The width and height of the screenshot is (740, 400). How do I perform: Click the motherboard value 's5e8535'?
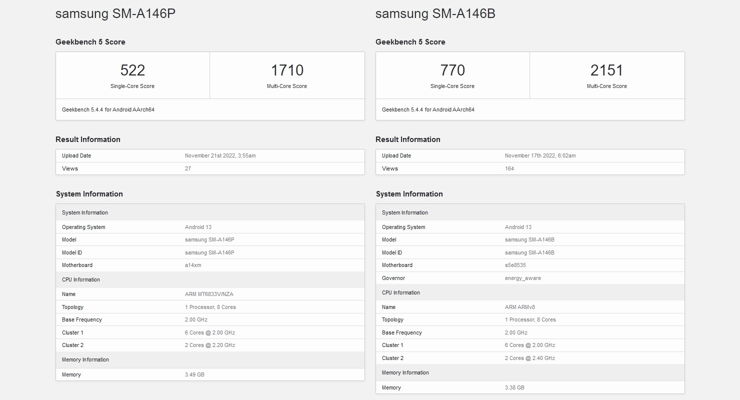(x=515, y=265)
